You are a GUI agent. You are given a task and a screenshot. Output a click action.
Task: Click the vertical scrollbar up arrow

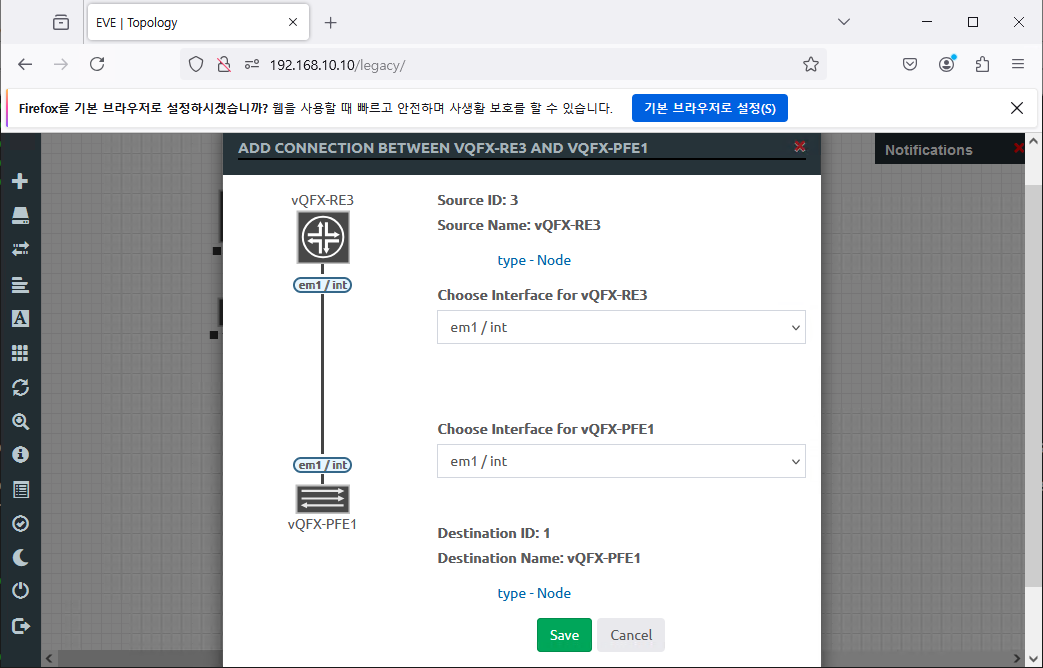(x=1033, y=140)
